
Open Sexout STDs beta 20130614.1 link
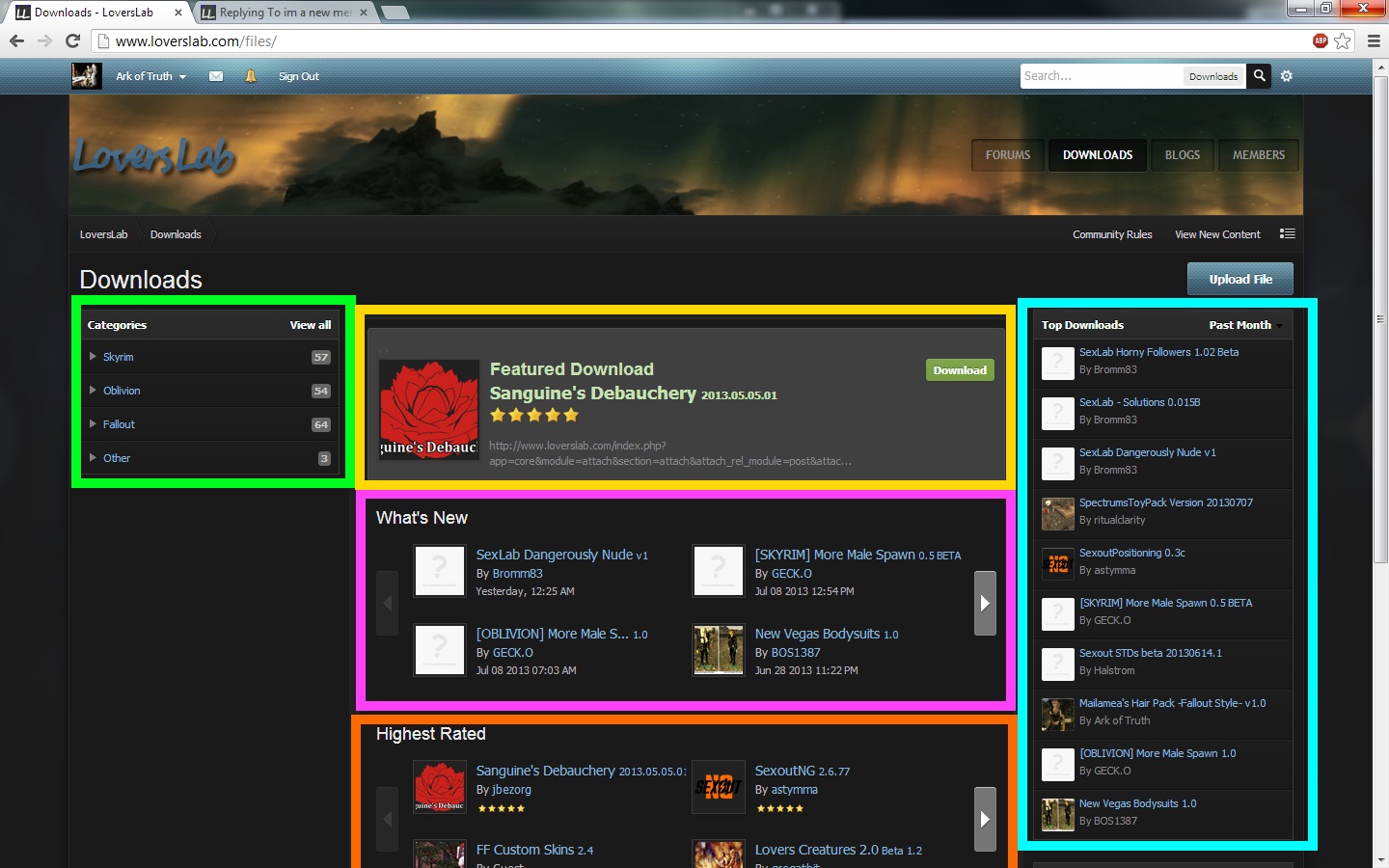(x=1150, y=653)
